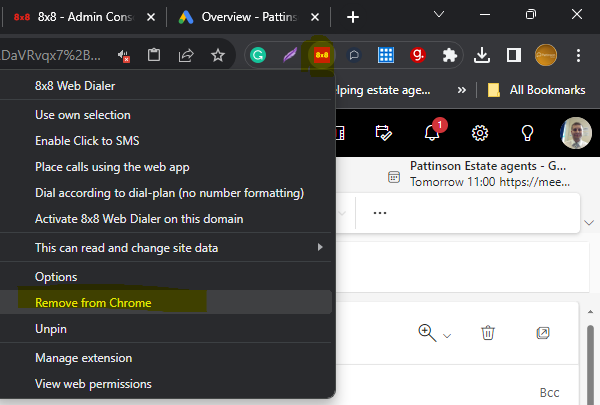Click the share page icon
Screen dimensions: 600x405
186,56
